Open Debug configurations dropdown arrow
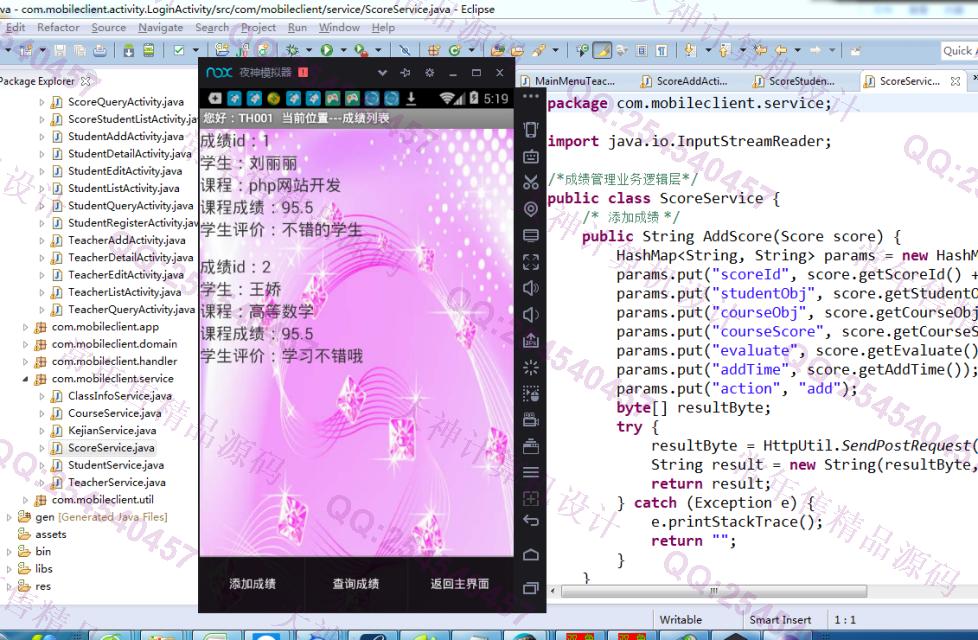The height and width of the screenshot is (640, 978). pyautogui.click(x=308, y=51)
